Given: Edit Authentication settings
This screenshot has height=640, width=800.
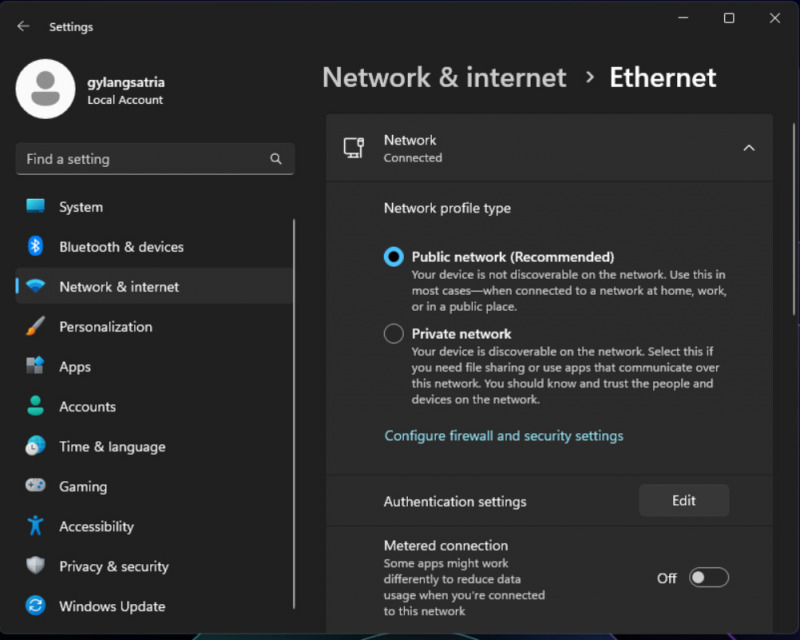Looking at the screenshot, I should coord(684,500).
